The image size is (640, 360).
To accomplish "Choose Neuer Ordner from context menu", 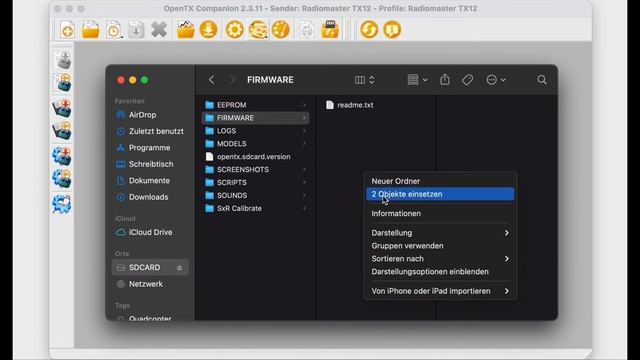I will pos(440,181).
